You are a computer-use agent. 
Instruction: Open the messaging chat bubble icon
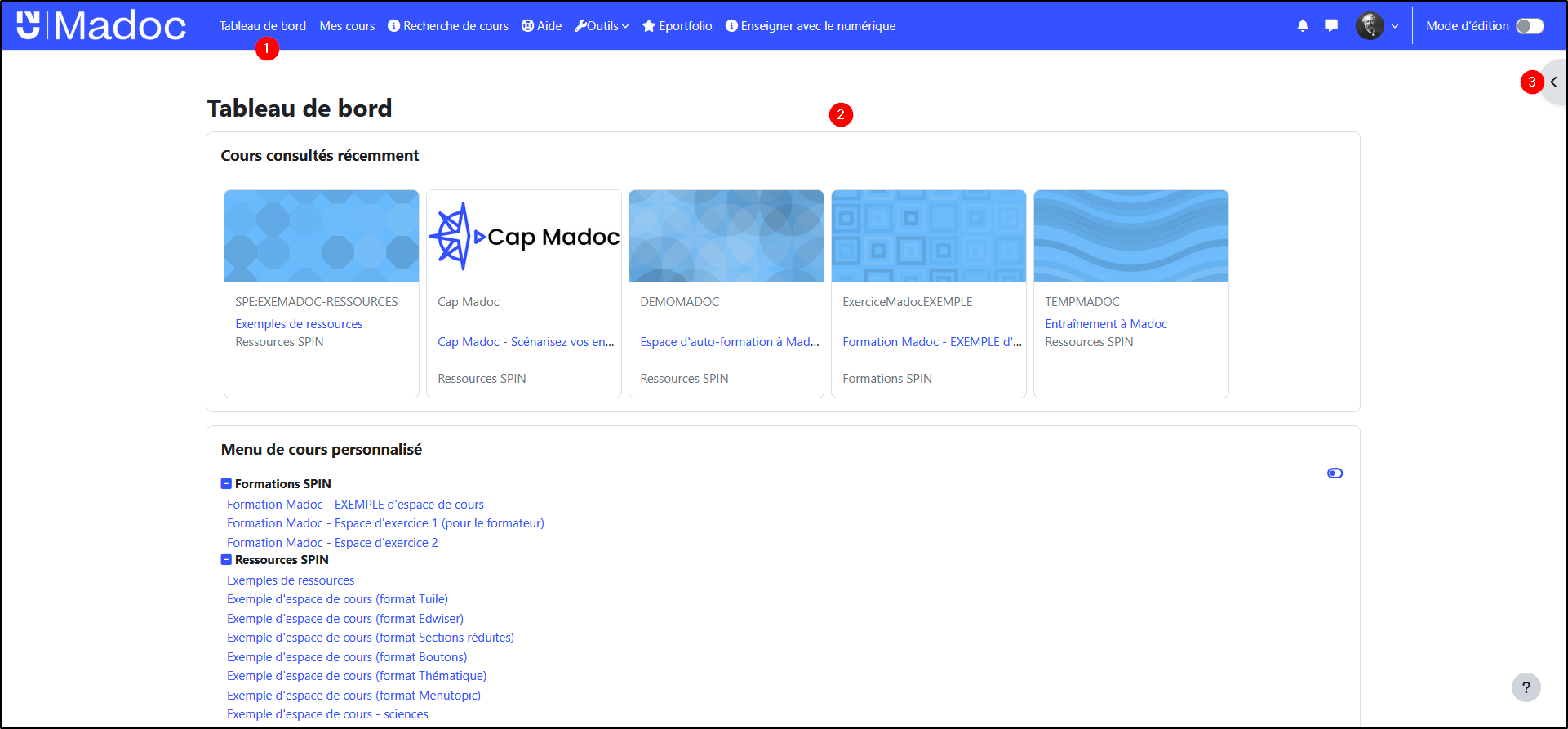[1331, 26]
